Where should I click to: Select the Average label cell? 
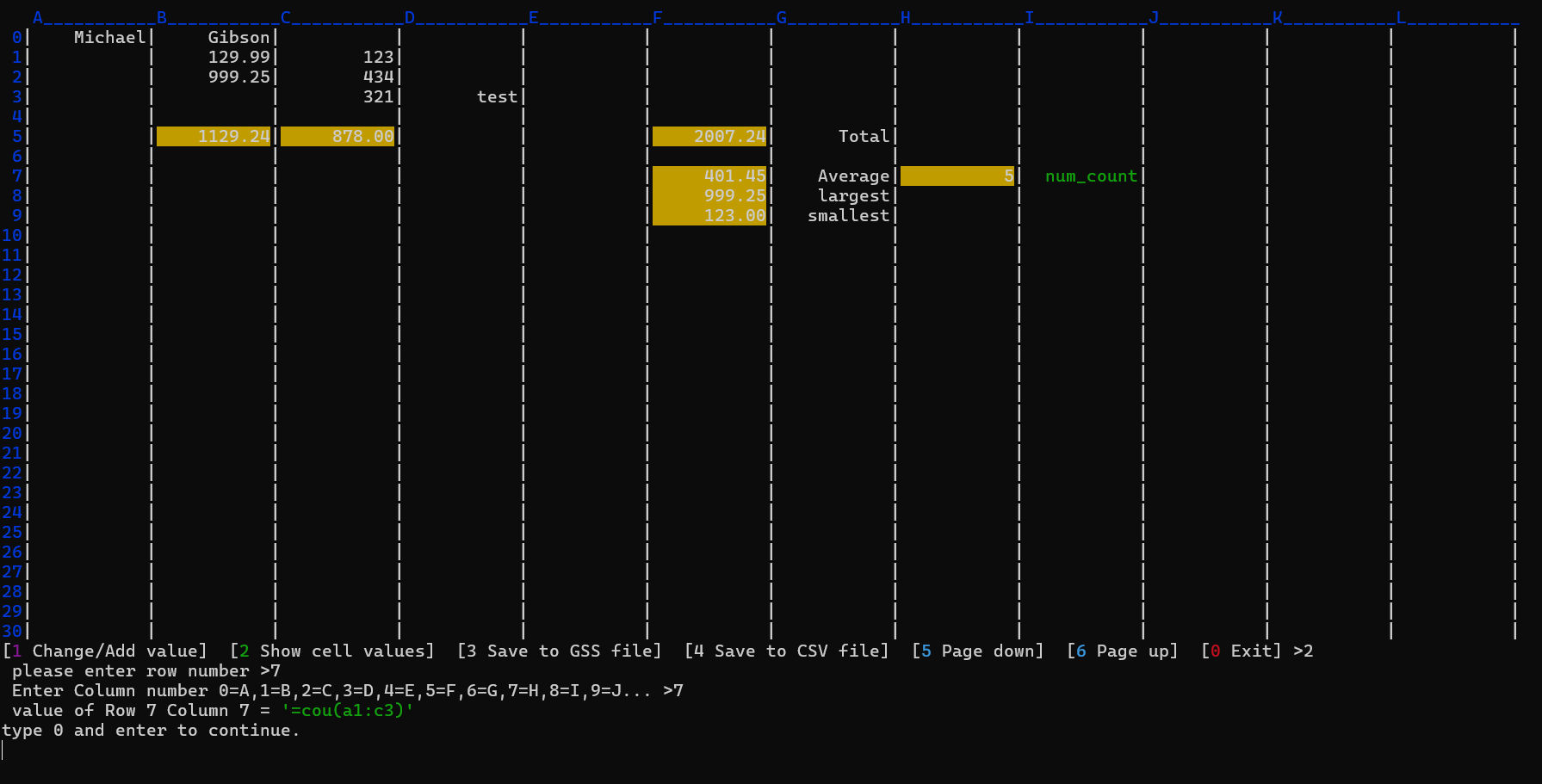[852, 176]
